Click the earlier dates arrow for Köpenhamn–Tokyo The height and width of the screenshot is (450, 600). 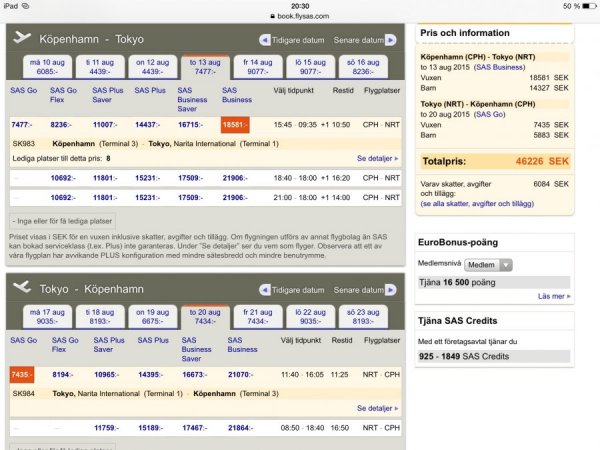265,40
